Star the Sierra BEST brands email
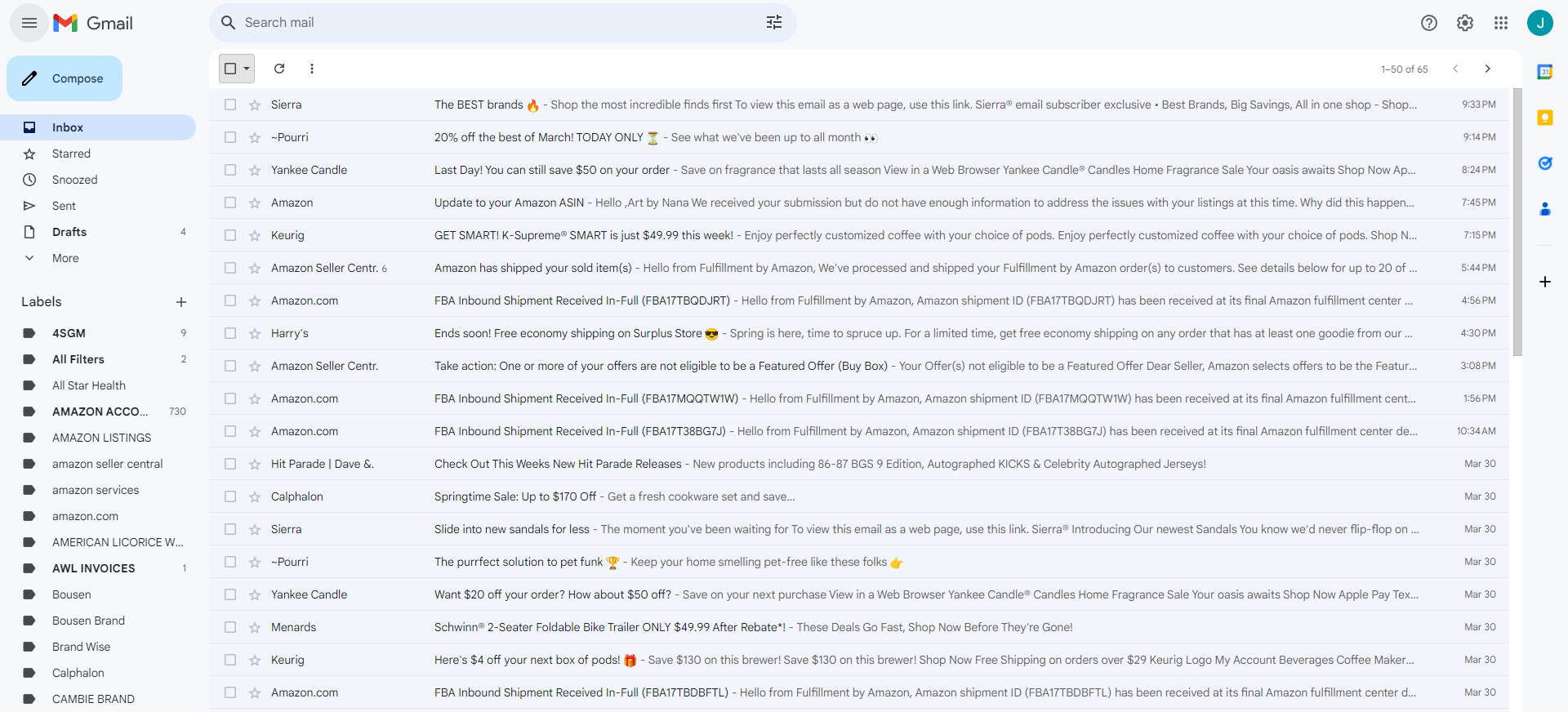 click(x=255, y=105)
